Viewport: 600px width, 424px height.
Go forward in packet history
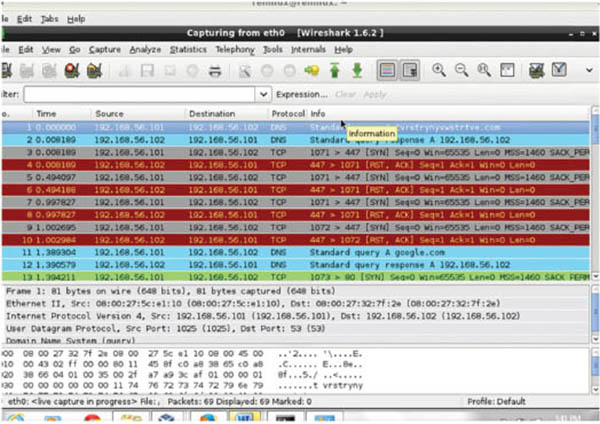290,71
